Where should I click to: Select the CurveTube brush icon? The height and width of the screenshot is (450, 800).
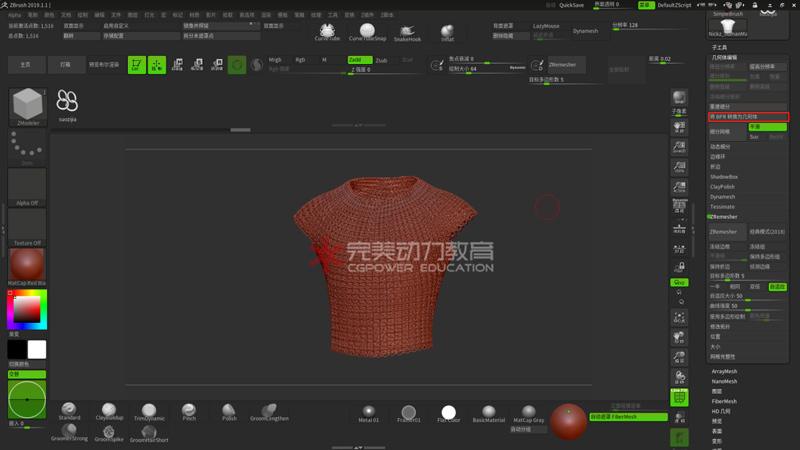(x=327, y=31)
